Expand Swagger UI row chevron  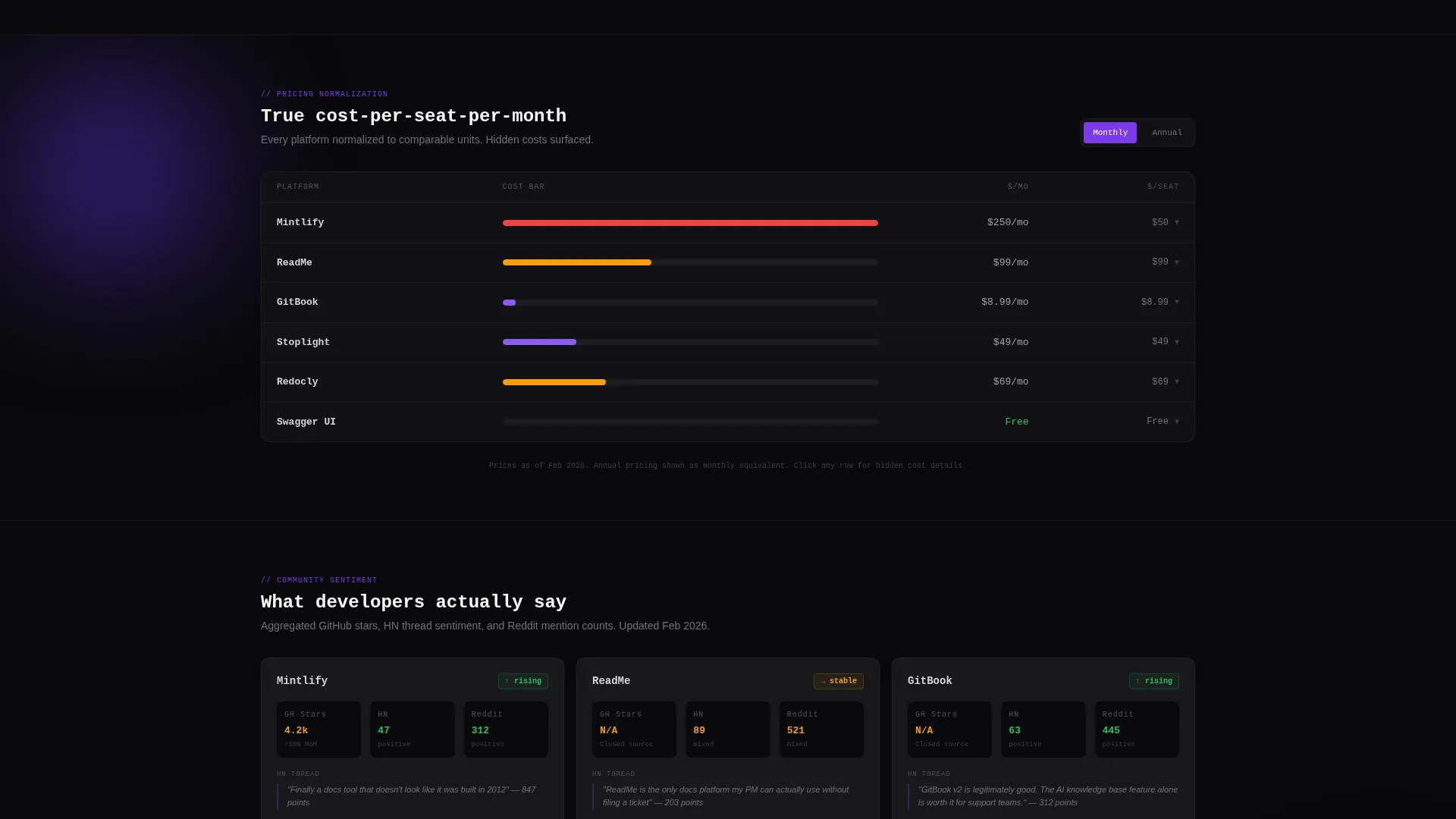pos(1177,422)
